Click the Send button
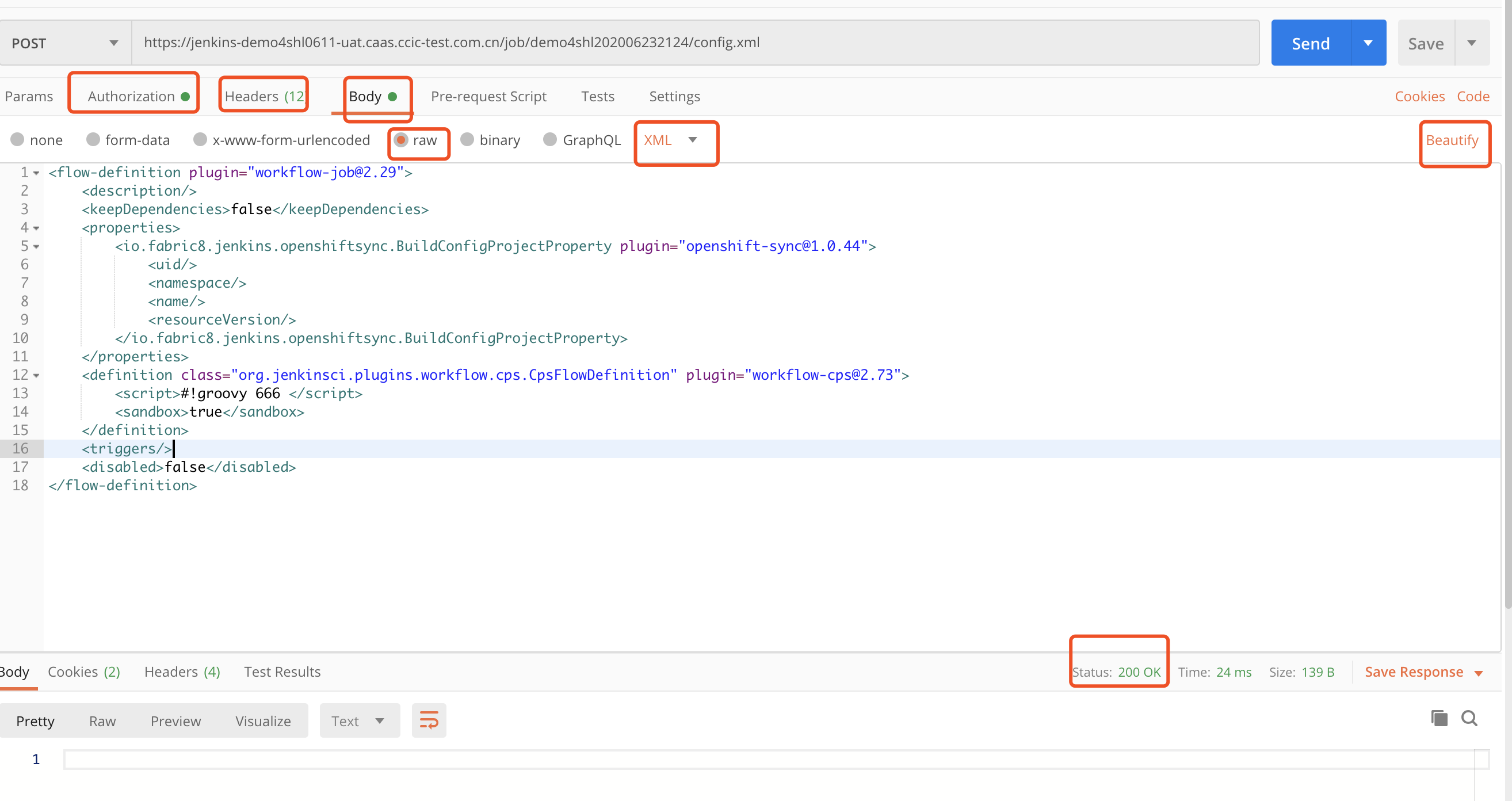 coord(1310,42)
